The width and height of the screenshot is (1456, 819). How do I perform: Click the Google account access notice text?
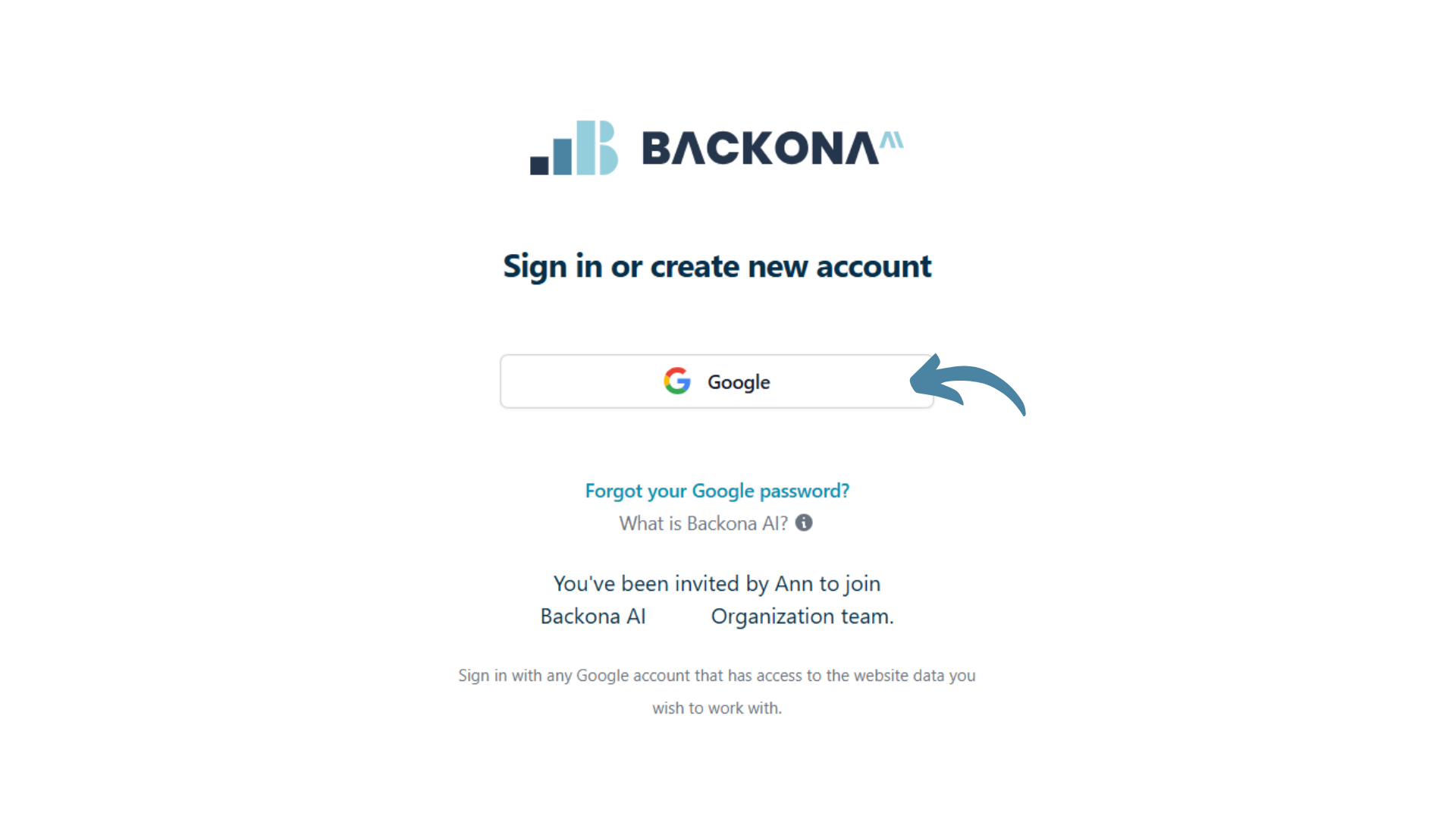click(717, 675)
